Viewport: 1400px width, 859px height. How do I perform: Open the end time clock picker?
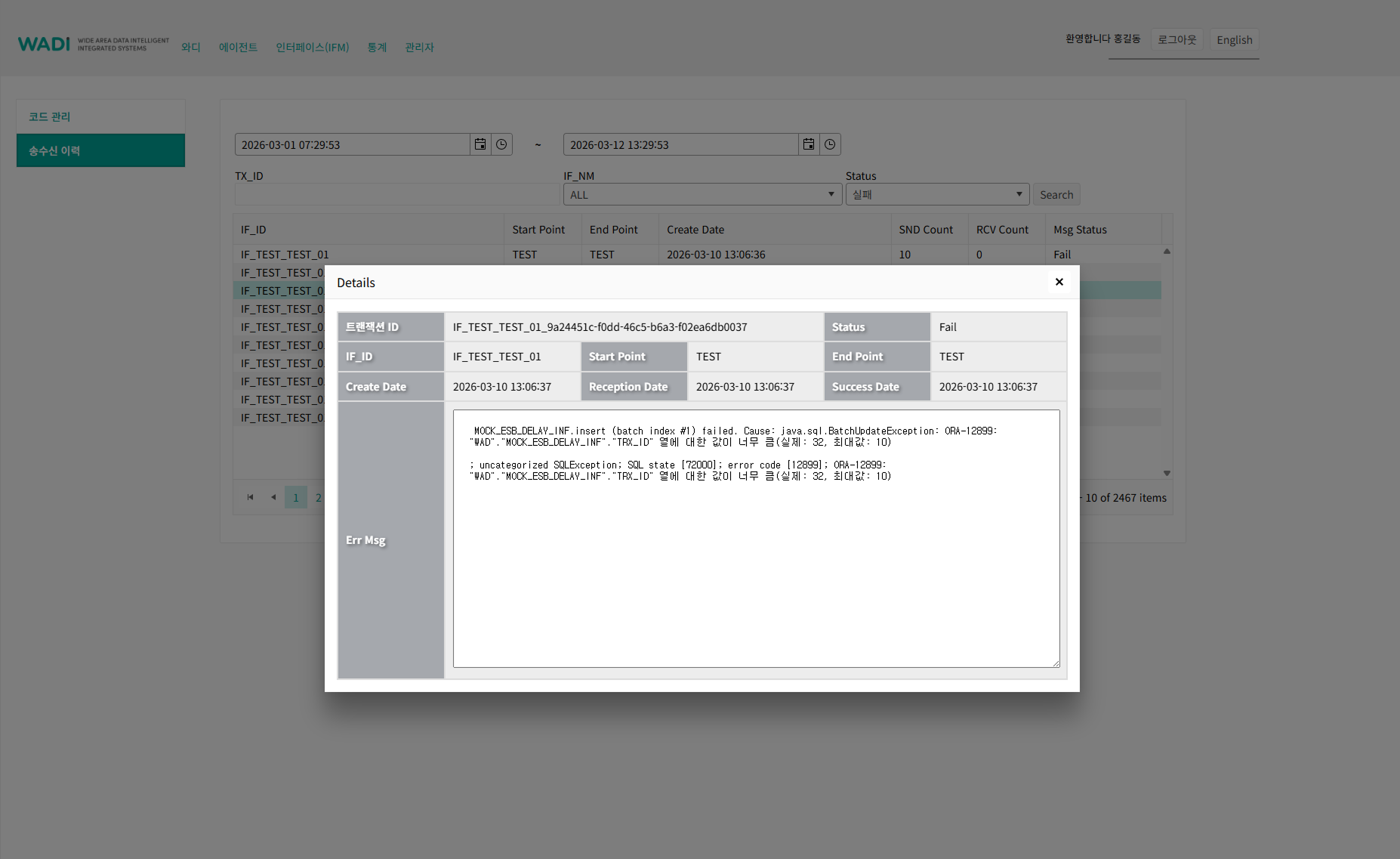[830, 144]
